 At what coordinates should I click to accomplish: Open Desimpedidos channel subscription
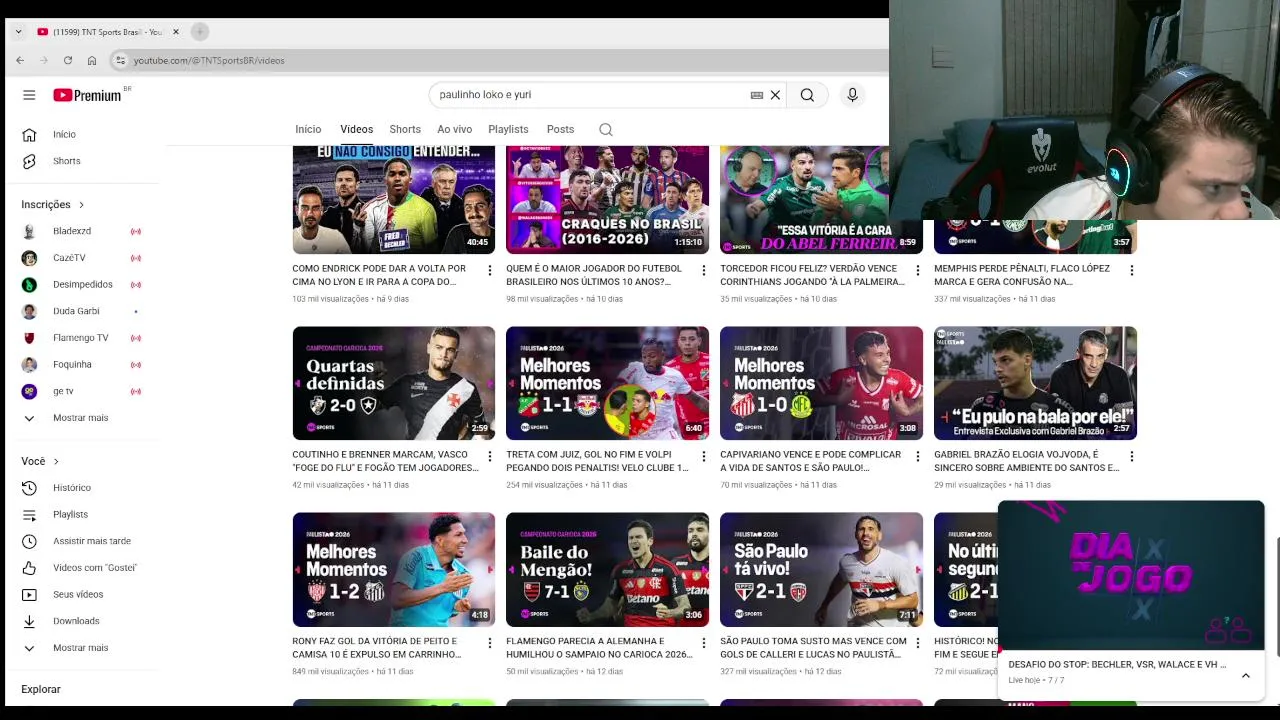pyautogui.click(x=82, y=284)
